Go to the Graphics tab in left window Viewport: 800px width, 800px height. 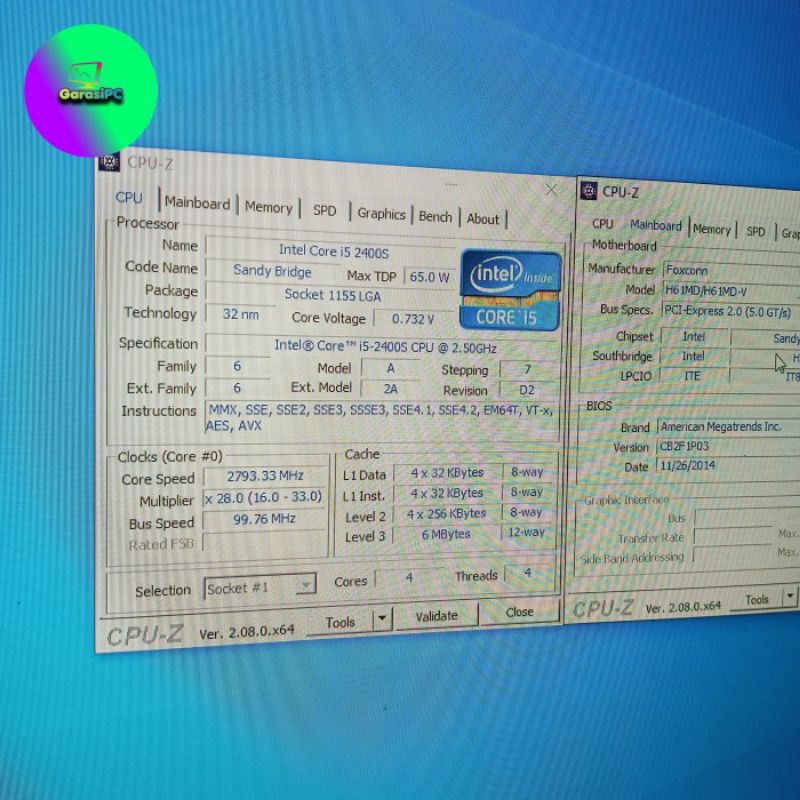[381, 213]
